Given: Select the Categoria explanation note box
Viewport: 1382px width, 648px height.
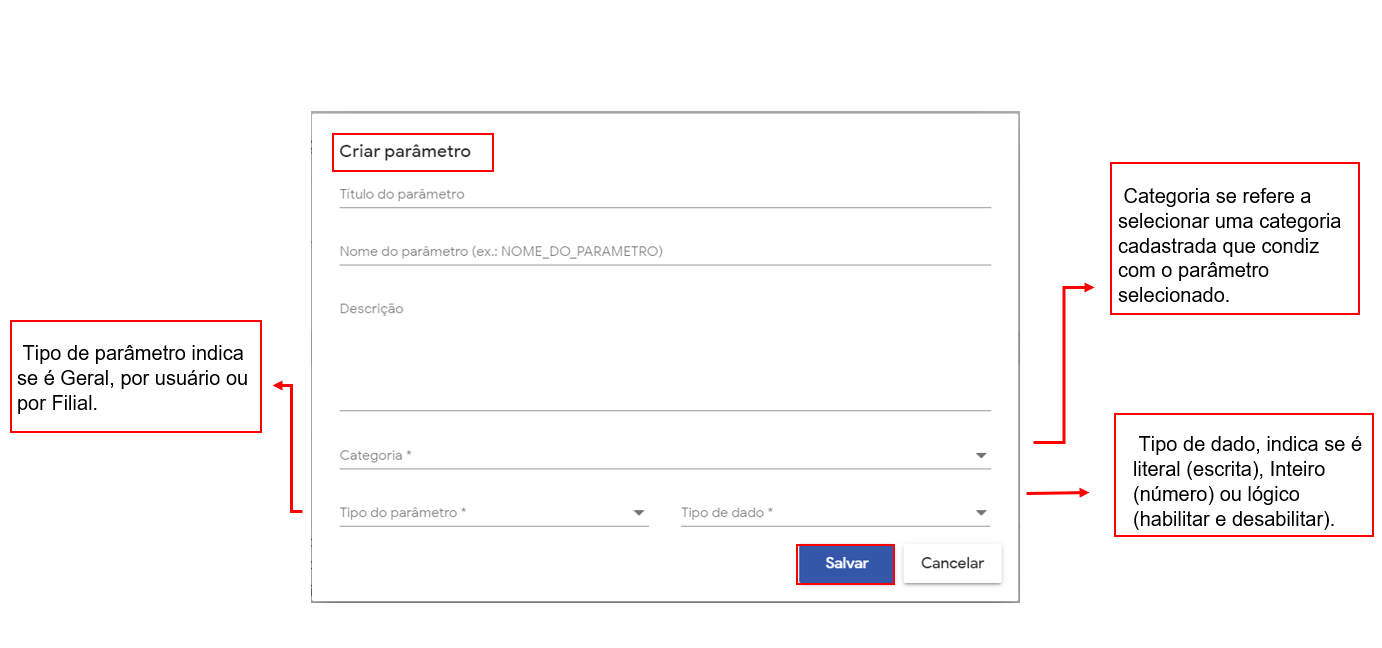Looking at the screenshot, I should [x=1234, y=239].
